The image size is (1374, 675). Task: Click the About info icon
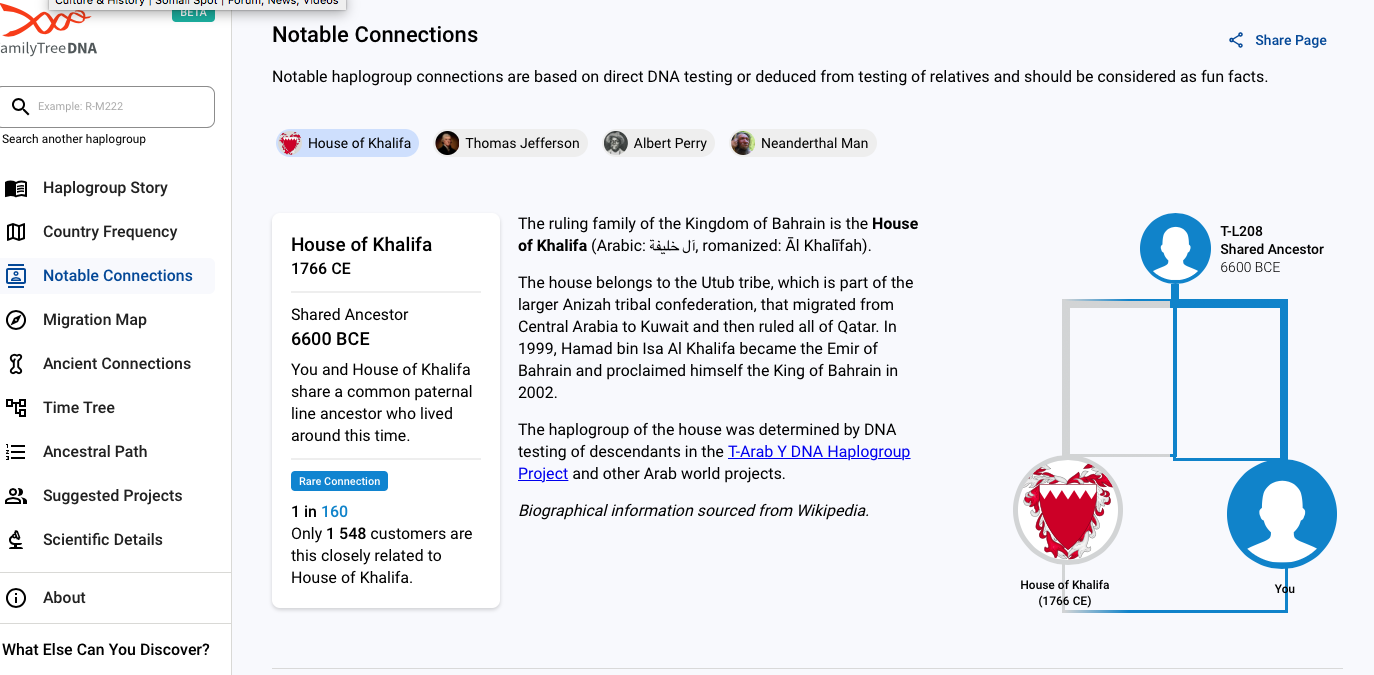[16, 598]
